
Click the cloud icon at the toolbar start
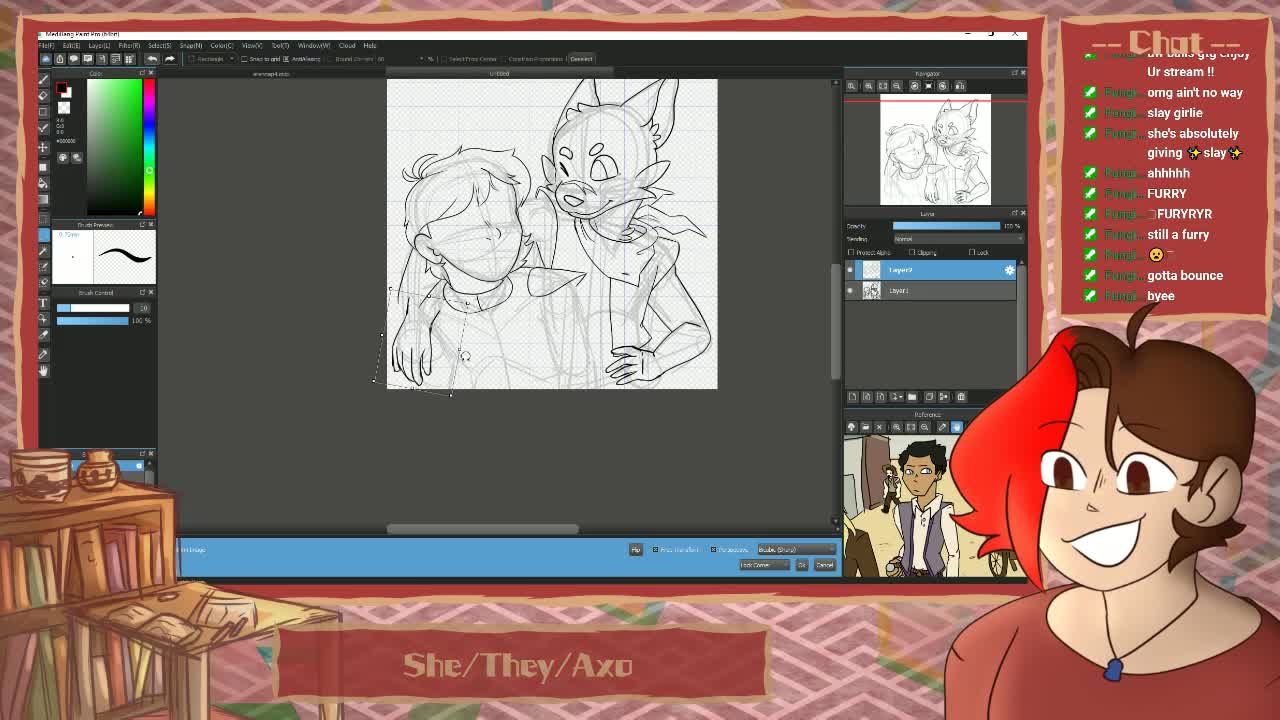coord(45,59)
